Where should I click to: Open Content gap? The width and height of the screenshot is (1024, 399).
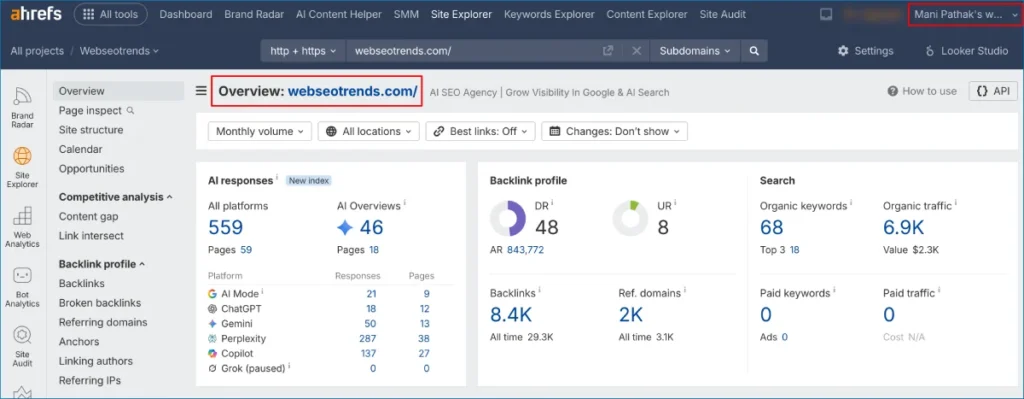coord(88,216)
